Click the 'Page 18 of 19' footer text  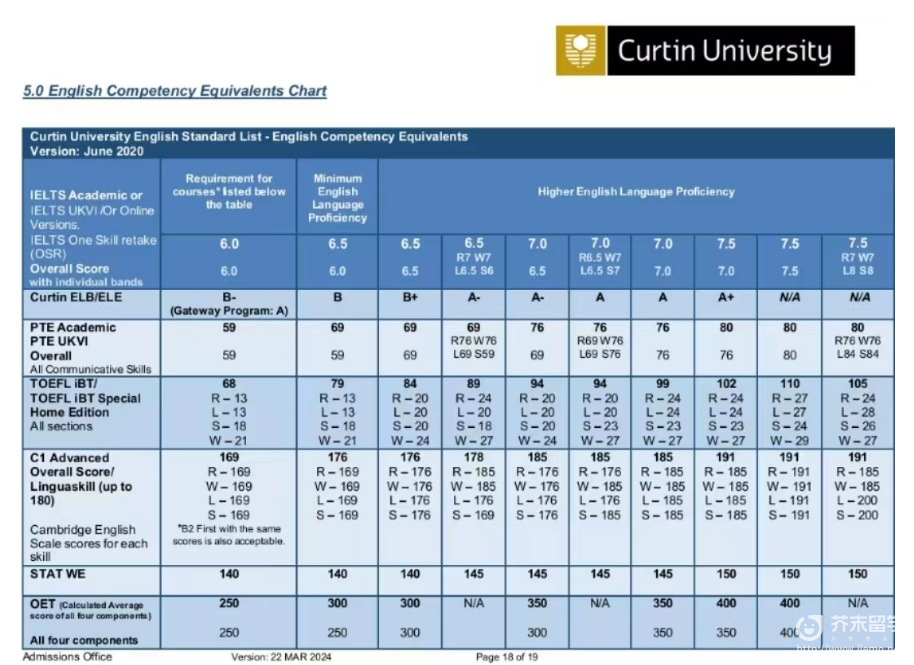pos(507,657)
